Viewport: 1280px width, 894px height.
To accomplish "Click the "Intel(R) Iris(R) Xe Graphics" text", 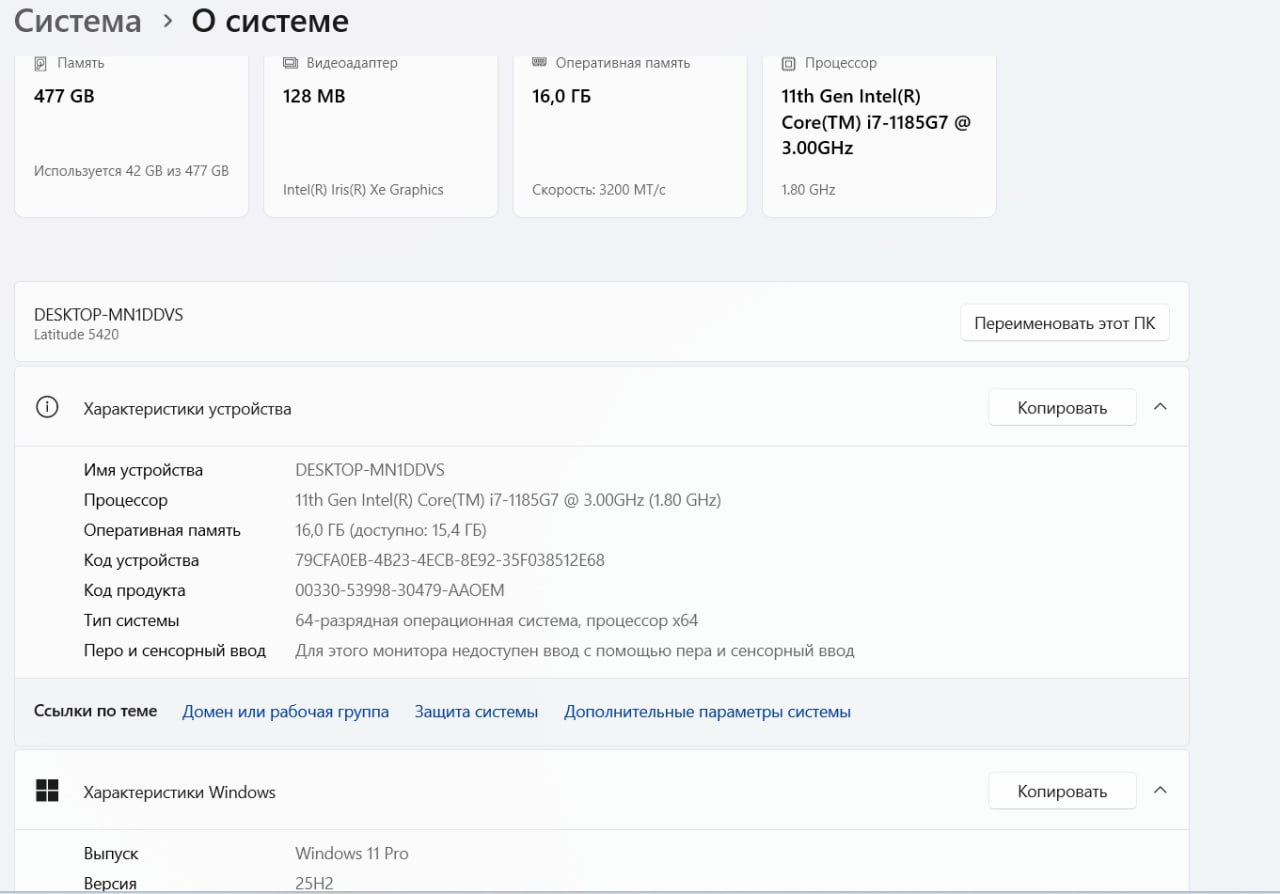I will point(363,189).
